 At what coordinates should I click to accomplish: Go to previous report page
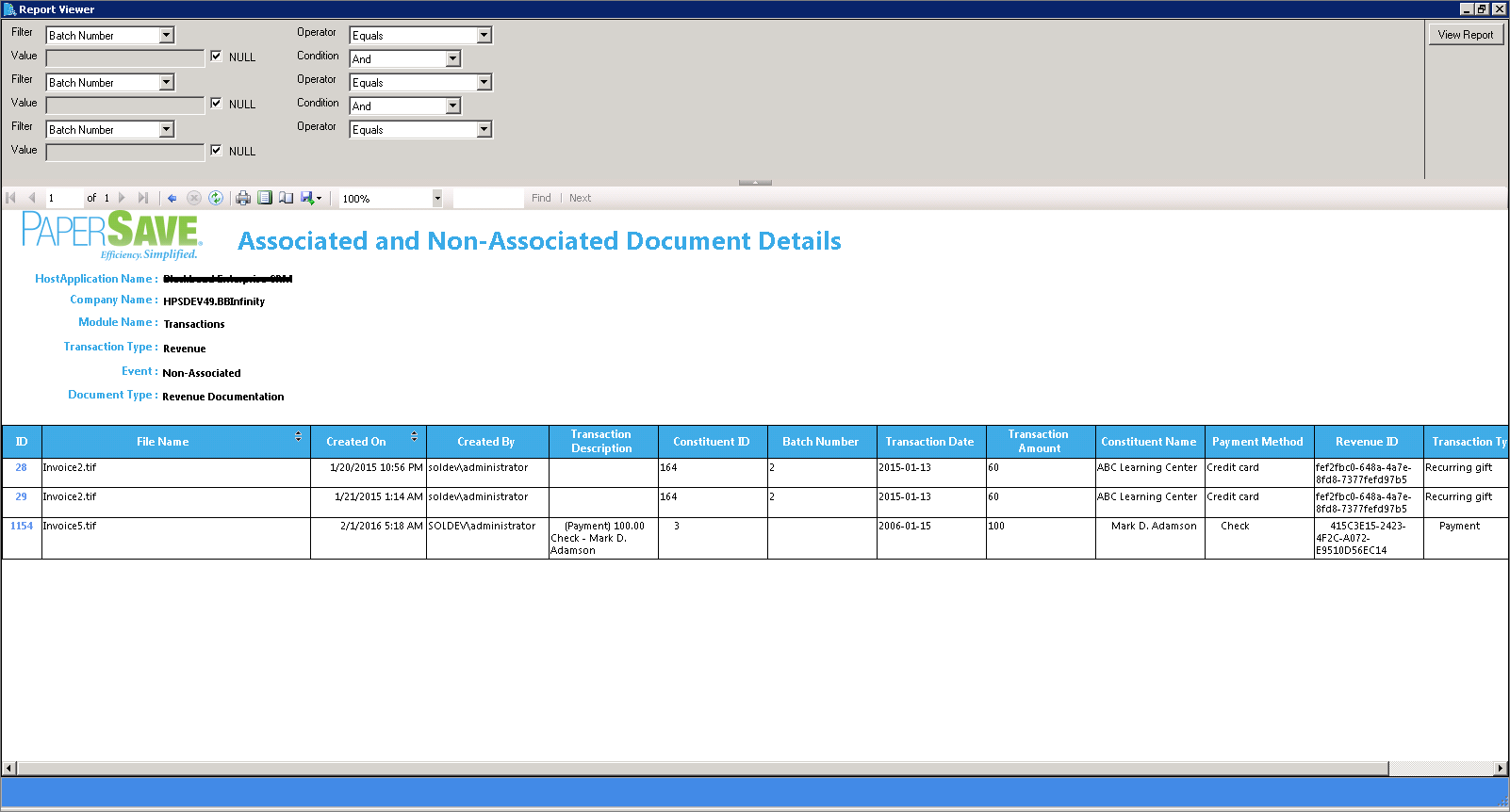32,198
